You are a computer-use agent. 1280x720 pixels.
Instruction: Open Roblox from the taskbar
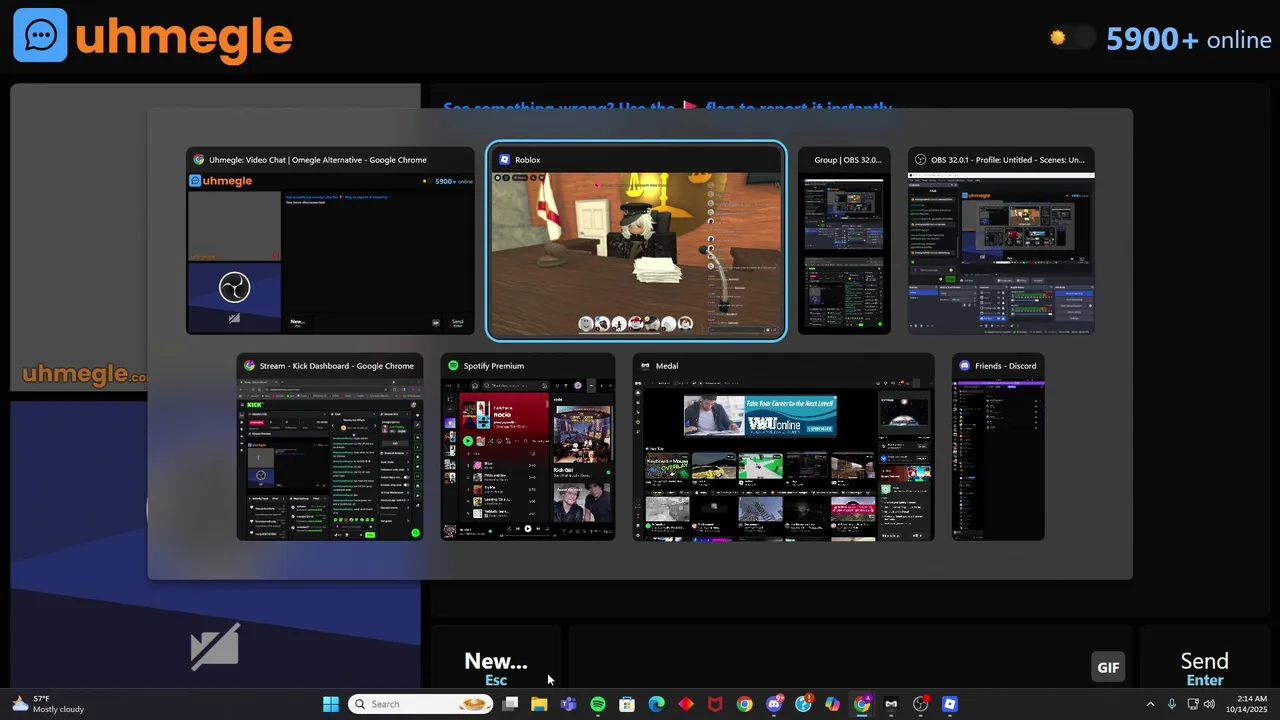[950, 704]
